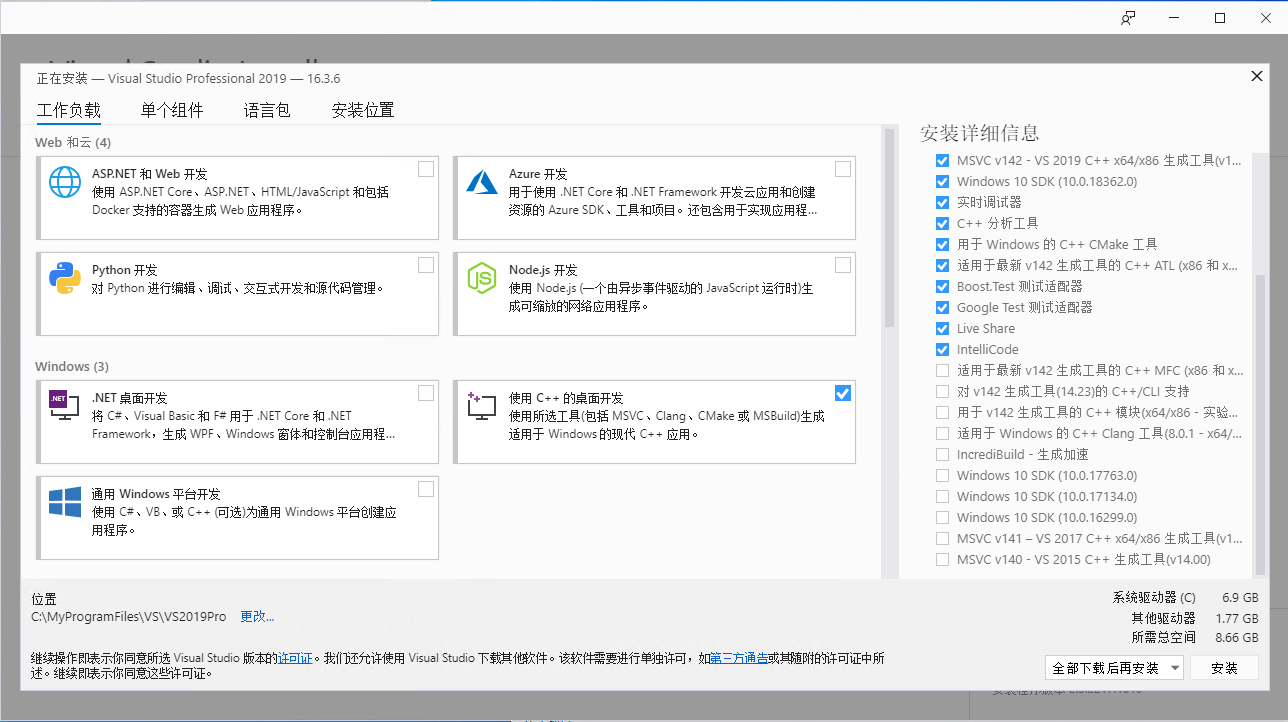Check MSVC v140 VS 2015 build tools
This screenshot has width=1288, height=722.
tap(942, 559)
